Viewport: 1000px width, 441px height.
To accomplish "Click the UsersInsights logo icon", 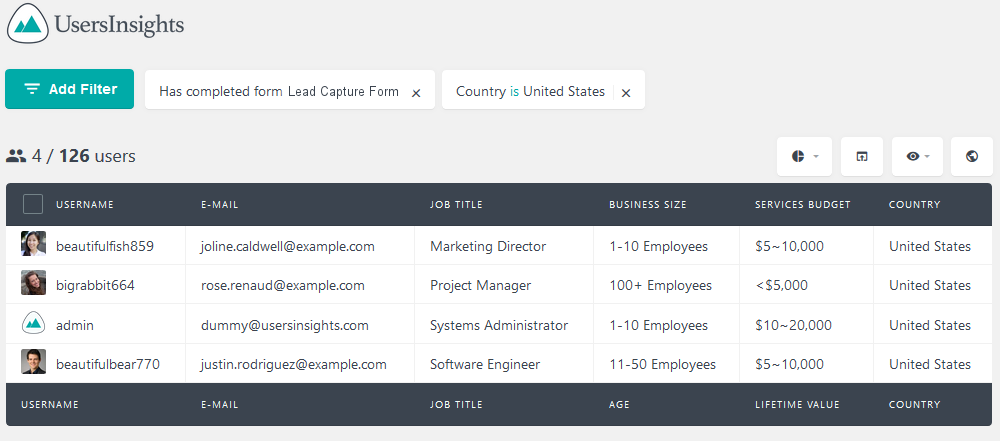I will coord(28,24).
